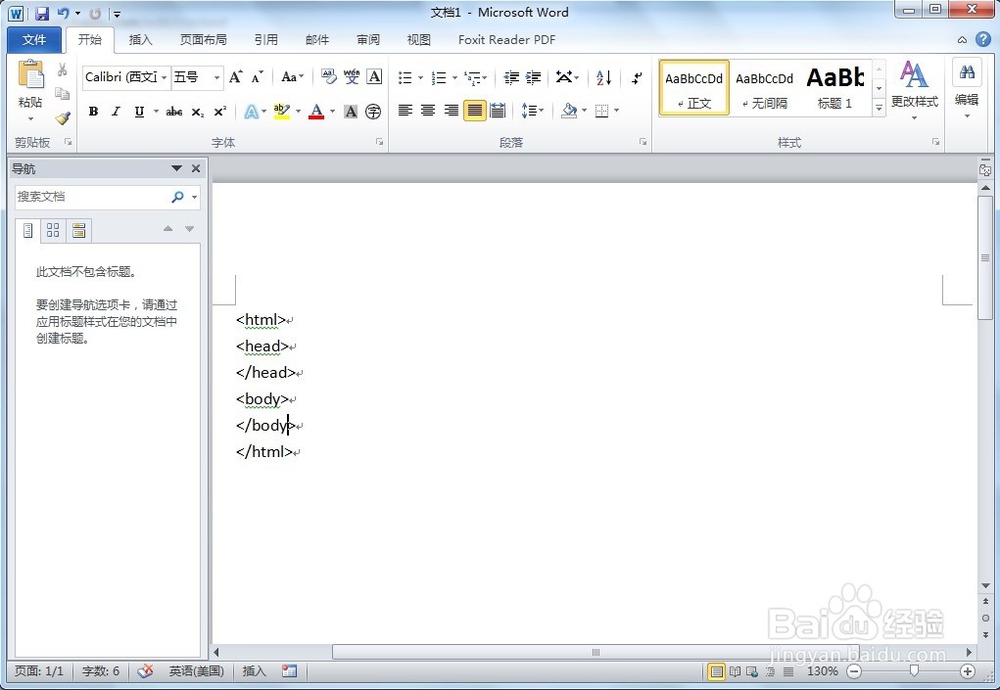Apply the Normal (正文) style

coord(694,88)
